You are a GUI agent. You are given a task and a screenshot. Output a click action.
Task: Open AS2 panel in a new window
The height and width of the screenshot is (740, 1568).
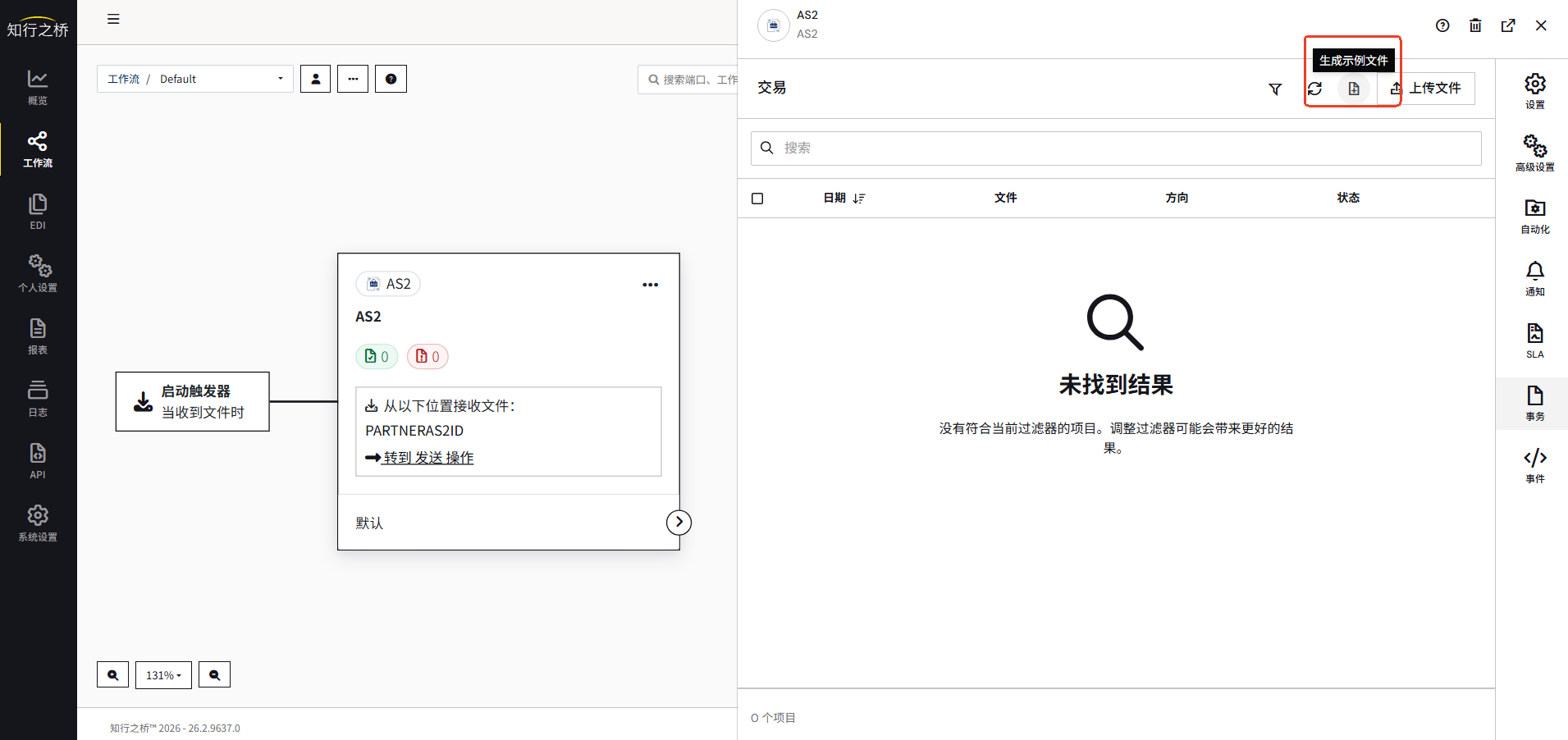[1508, 25]
